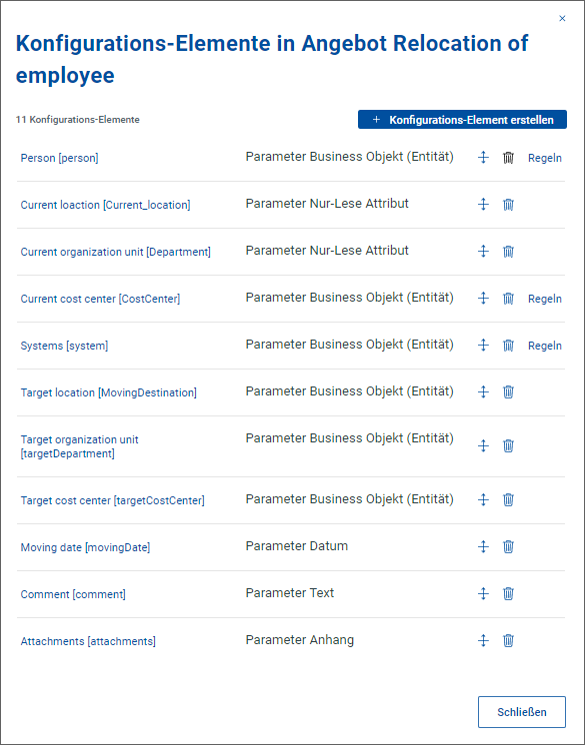This screenshot has height=745, width=585.
Task: Open the Comment [comment] link
Action: coord(73,594)
